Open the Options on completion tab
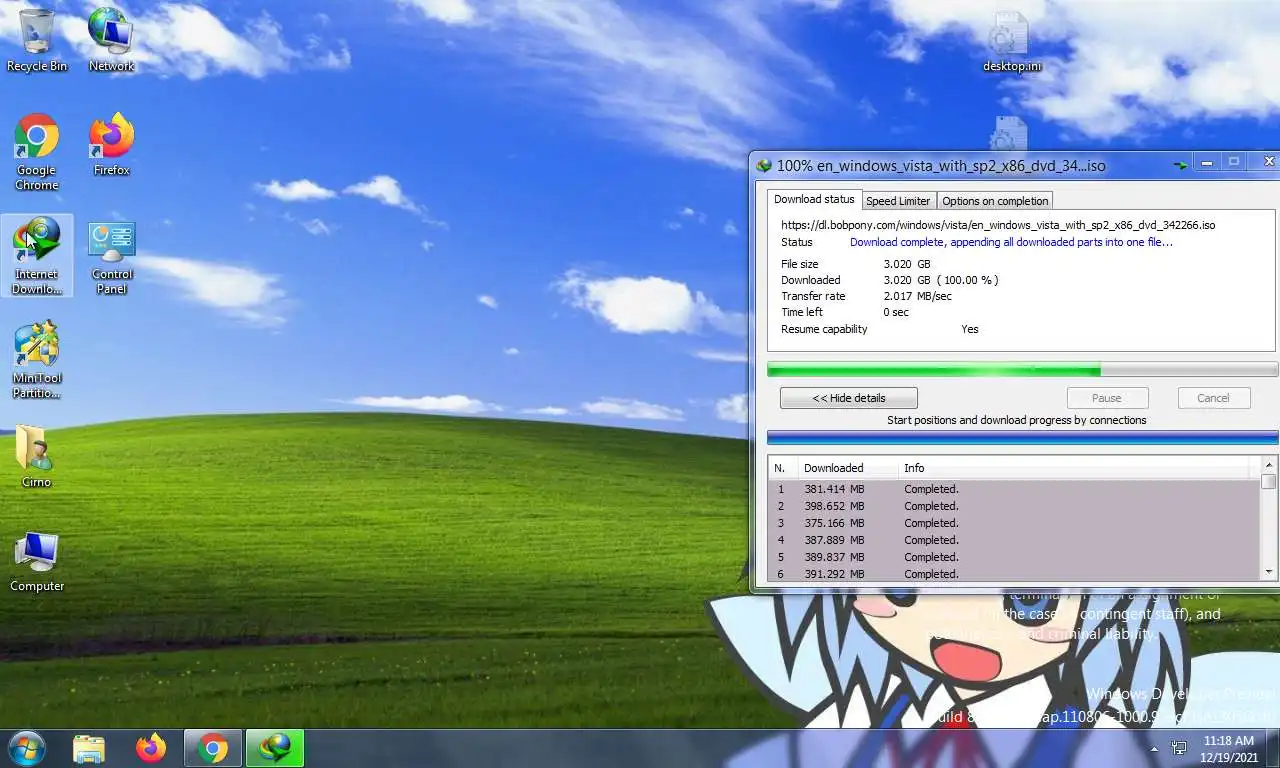Screen dimensions: 1280x768 pos(995,201)
